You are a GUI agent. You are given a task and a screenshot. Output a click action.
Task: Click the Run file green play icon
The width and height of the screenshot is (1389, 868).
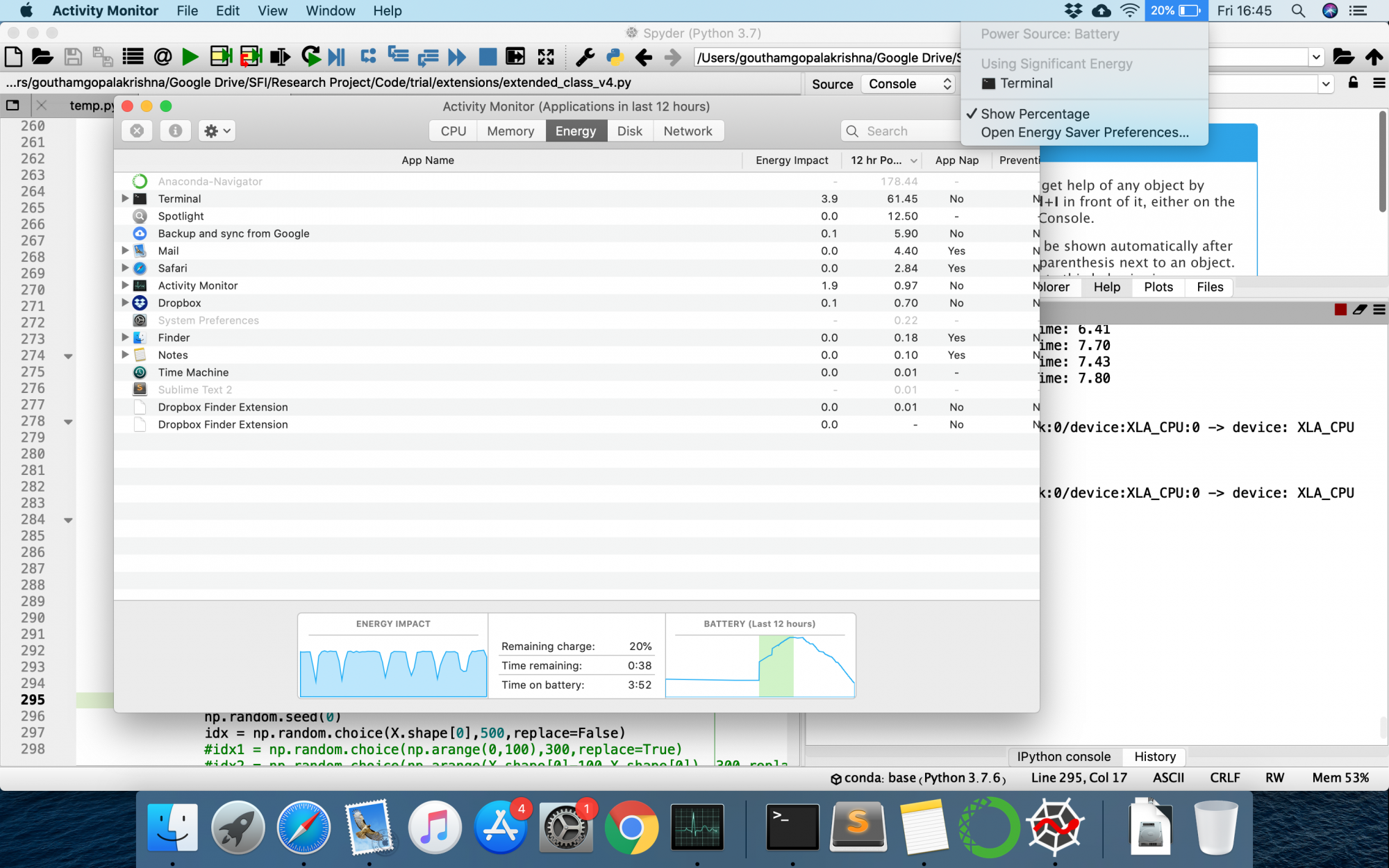pyautogui.click(x=190, y=57)
